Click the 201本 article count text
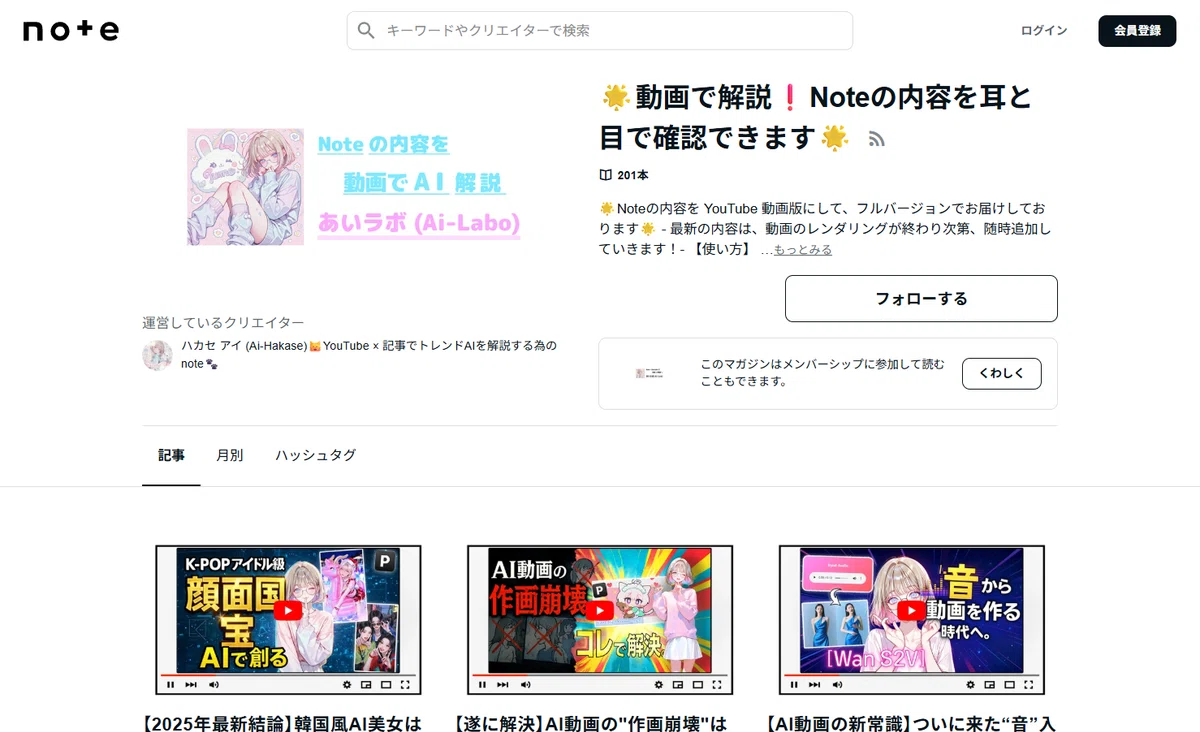This screenshot has height=732, width=1200. pos(633,175)
